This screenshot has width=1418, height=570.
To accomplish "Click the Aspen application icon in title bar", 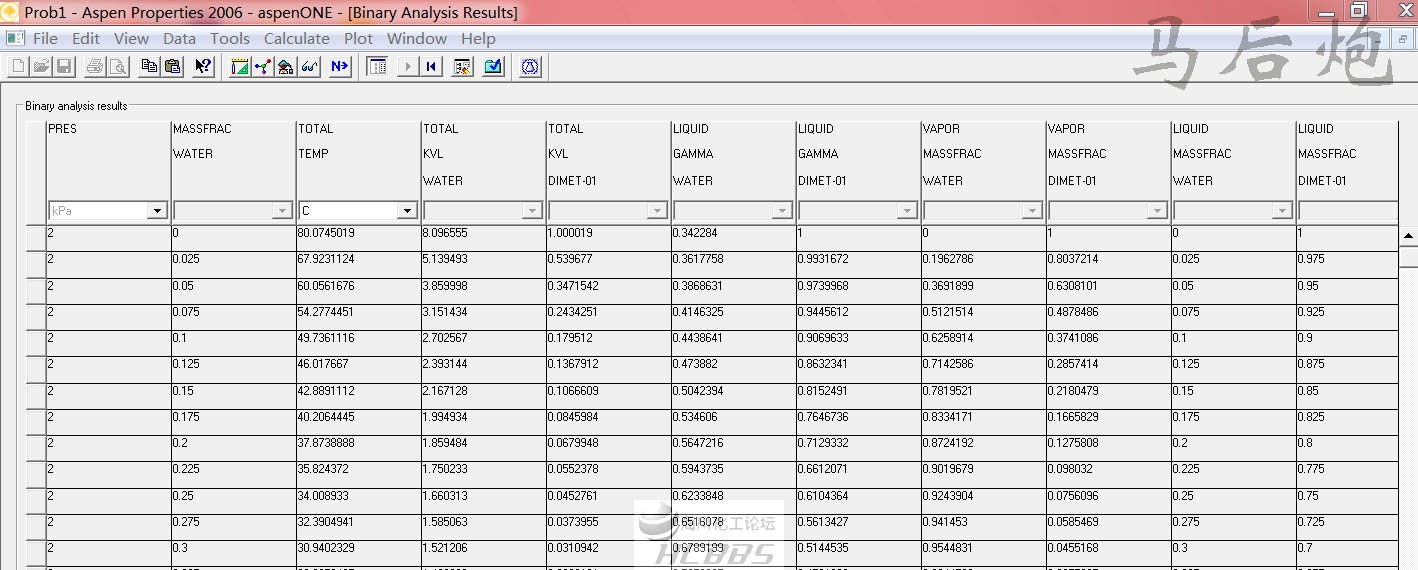I will pos(10,12).
